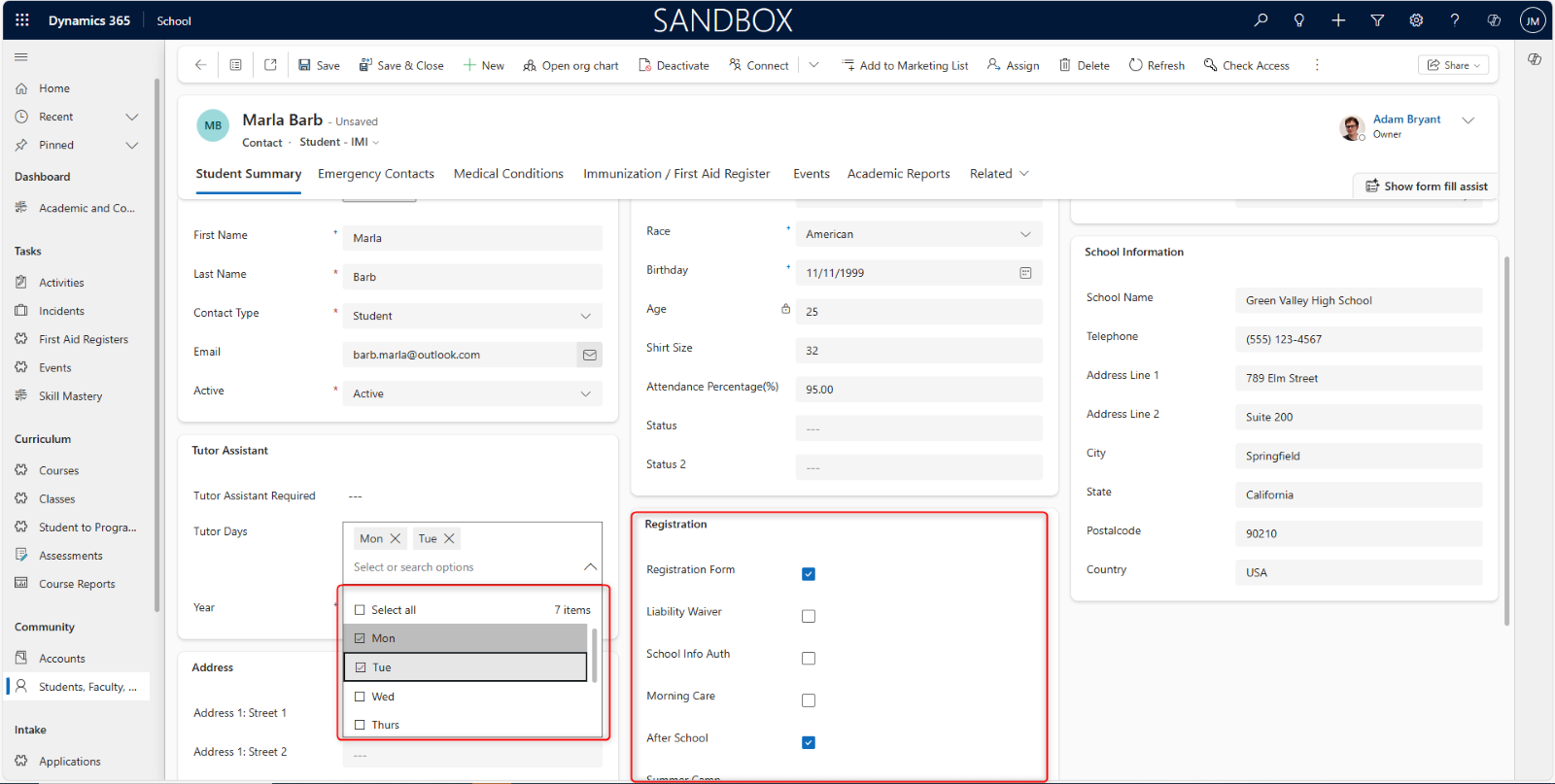Click the Delete trash icon
This screenshot has width=1555, height=784.
(x=1065, y=65)
